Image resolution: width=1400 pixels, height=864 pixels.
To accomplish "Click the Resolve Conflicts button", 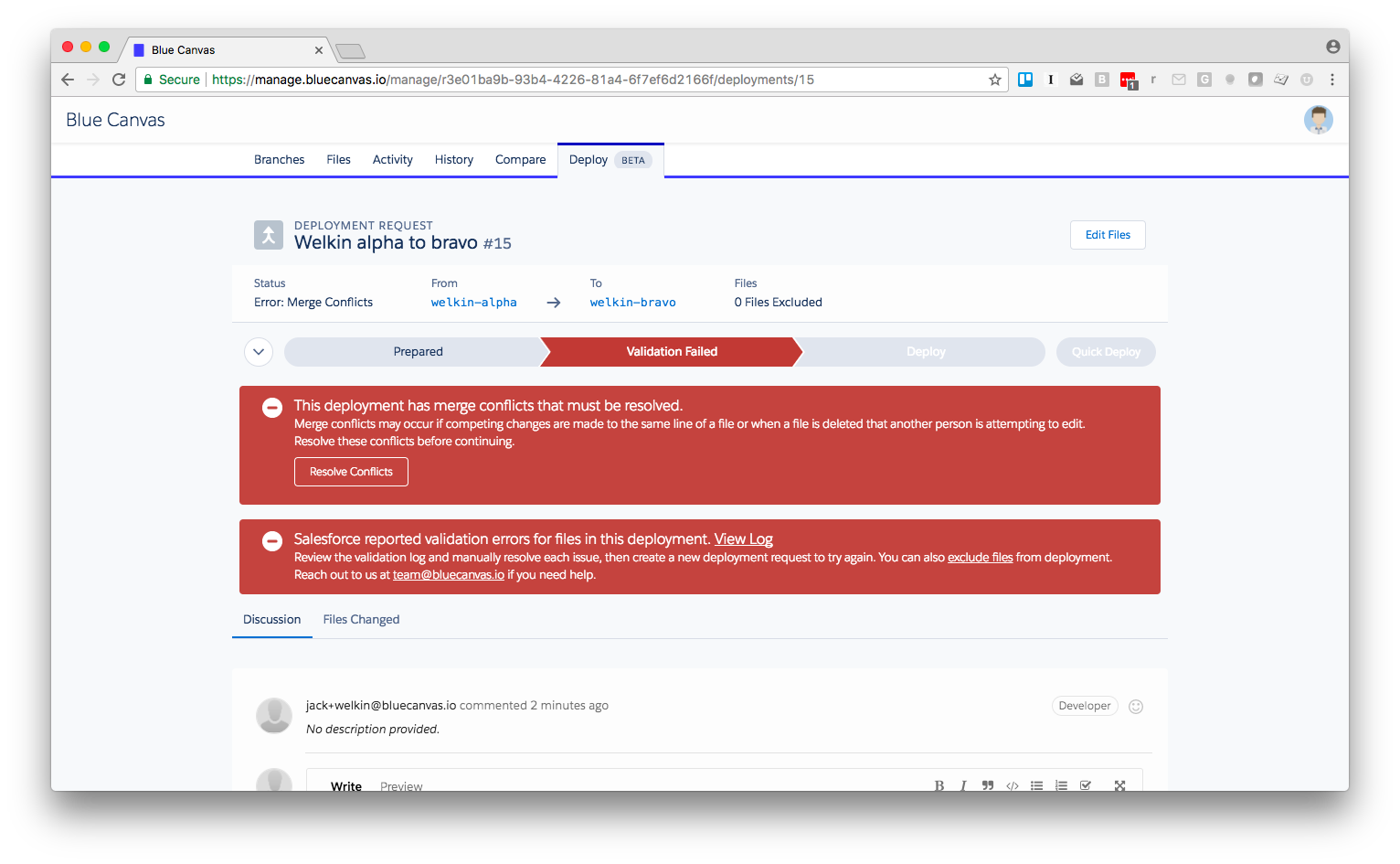I will (x=351, y=472).
